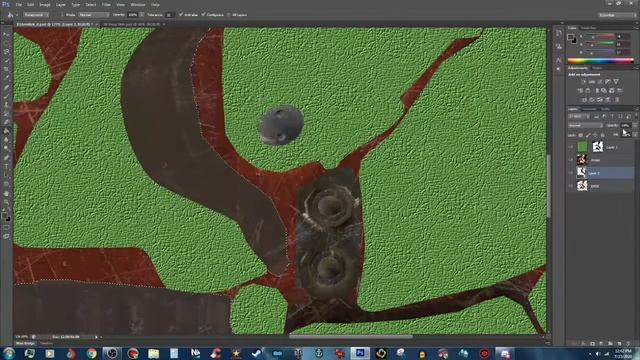640x360 pixels.
Task: Select the Crop tool
Action: (x=6, y=69)
